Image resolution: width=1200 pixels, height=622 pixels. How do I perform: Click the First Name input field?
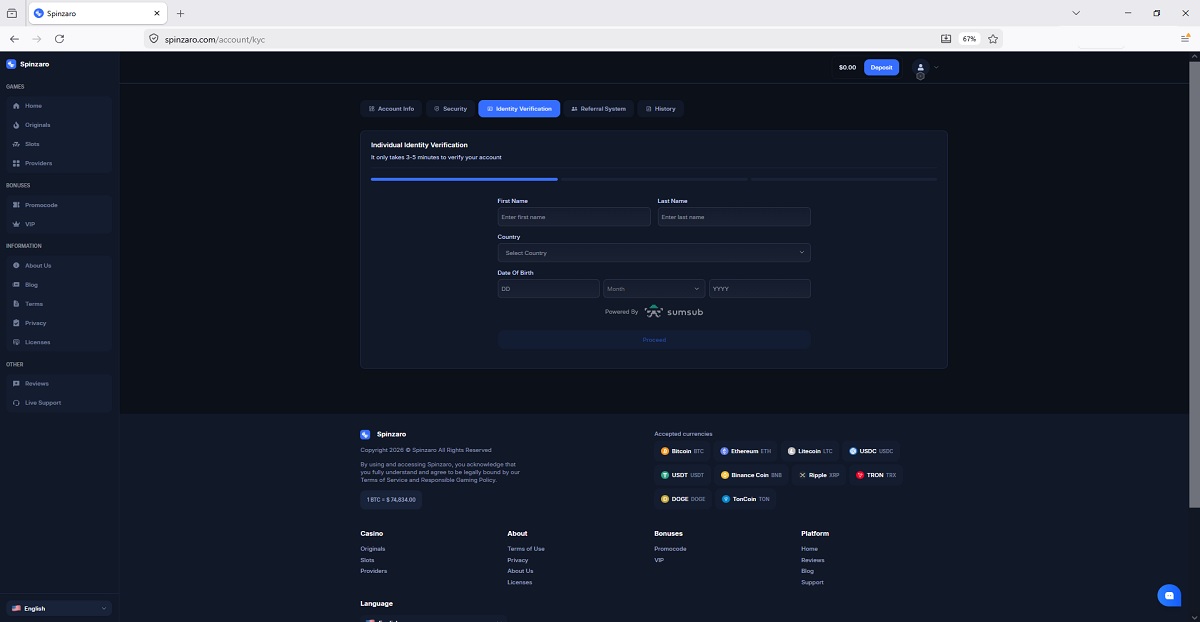(x=573, y=217)
